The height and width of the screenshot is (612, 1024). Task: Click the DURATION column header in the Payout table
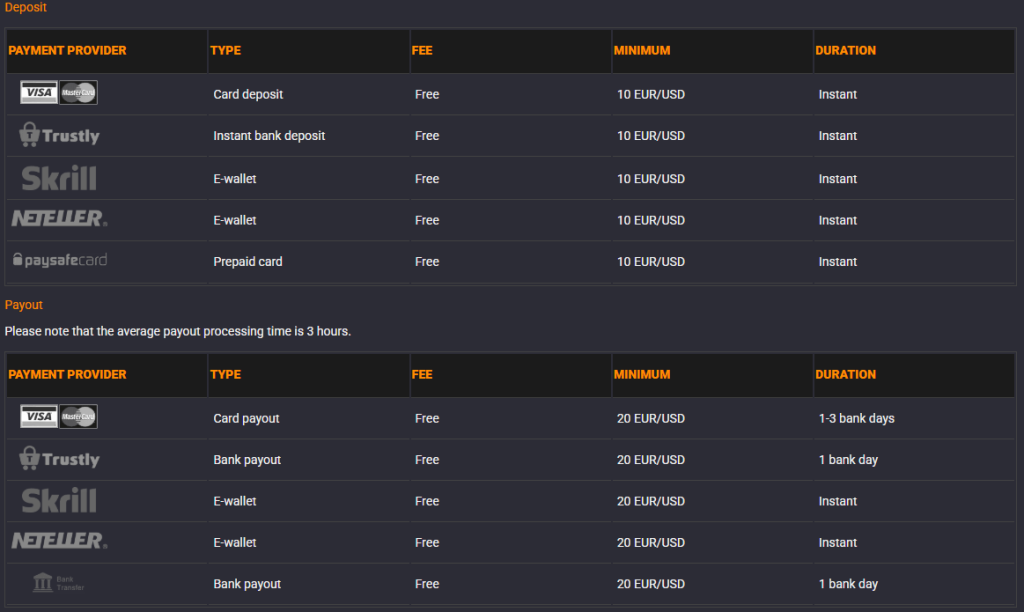(x=845, y=375)
